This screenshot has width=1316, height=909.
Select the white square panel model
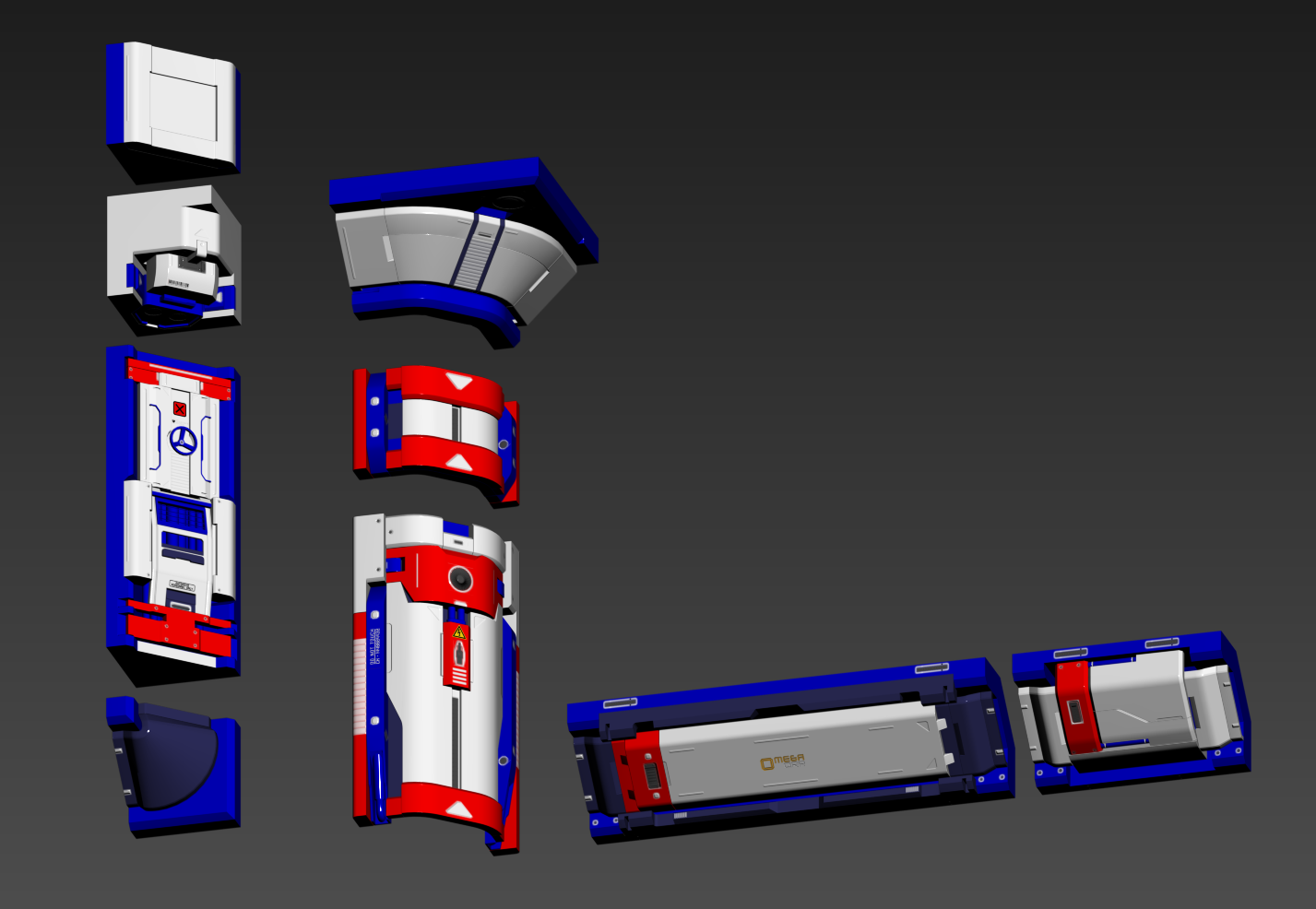coord(173,107)
